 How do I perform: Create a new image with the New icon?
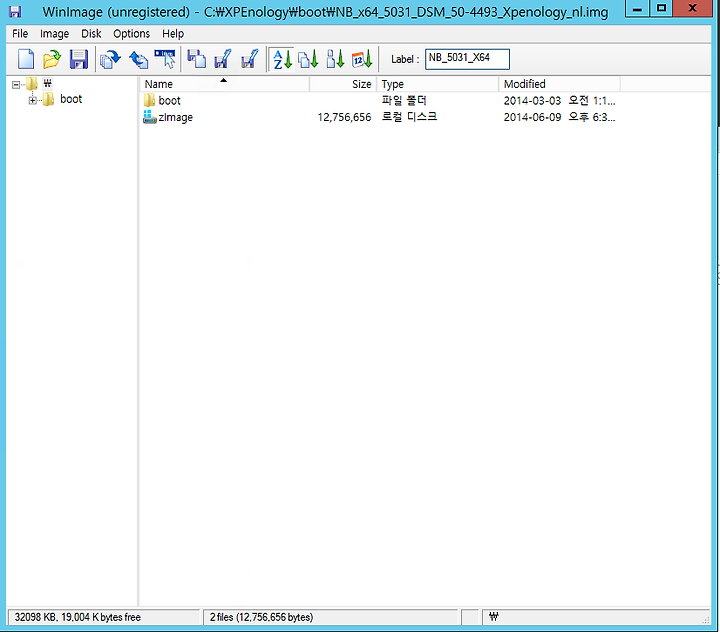26,59
